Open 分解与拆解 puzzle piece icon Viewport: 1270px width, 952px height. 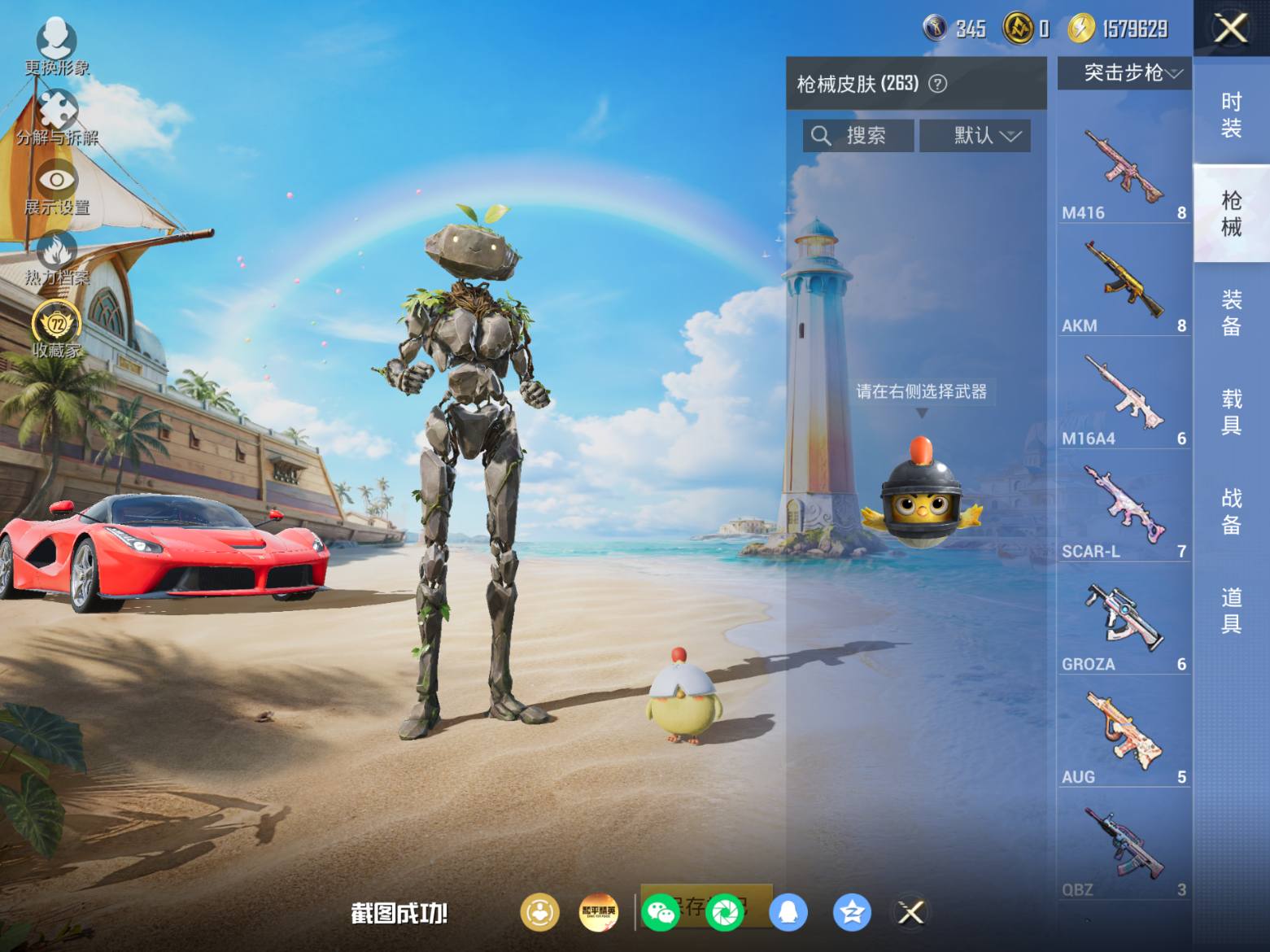[x=57, y=118]
